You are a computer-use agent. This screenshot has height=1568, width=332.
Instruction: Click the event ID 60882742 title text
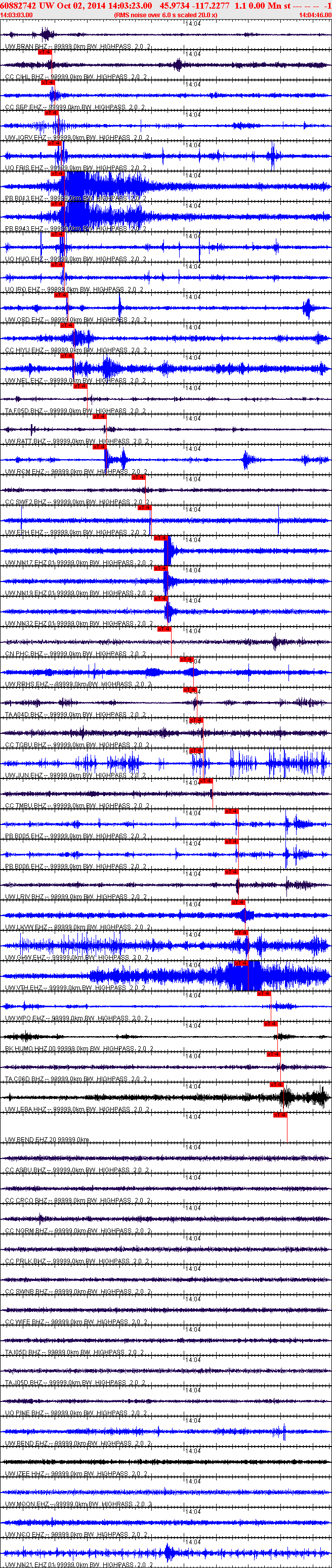[18, 6]
